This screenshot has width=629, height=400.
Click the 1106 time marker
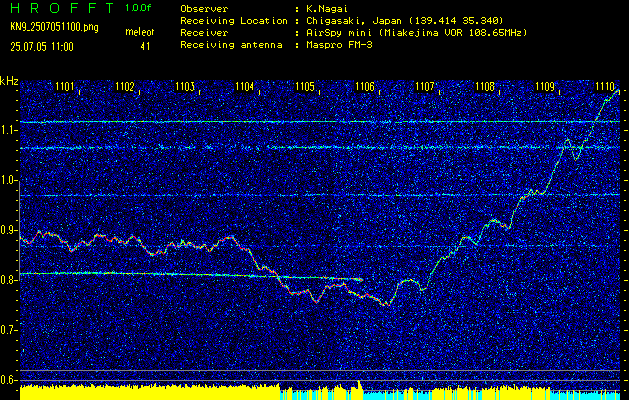365,86
